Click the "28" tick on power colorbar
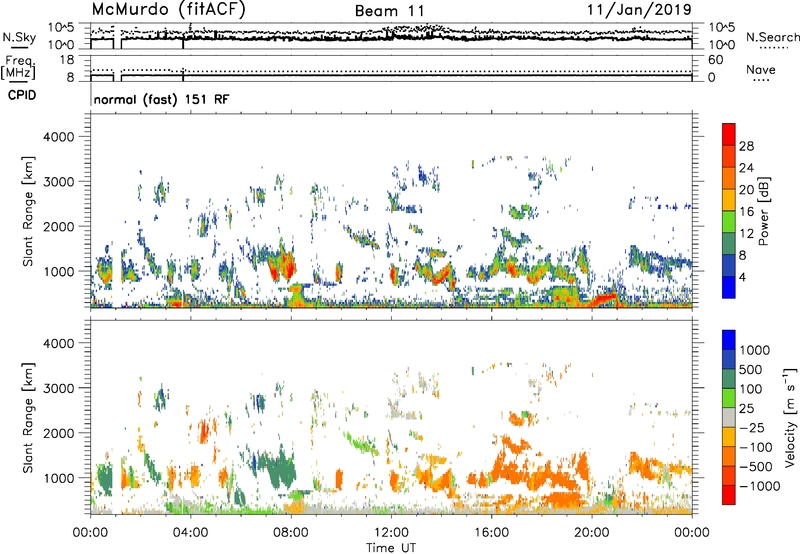Screen dimensions: 800x554 click(x=746, y=146)
